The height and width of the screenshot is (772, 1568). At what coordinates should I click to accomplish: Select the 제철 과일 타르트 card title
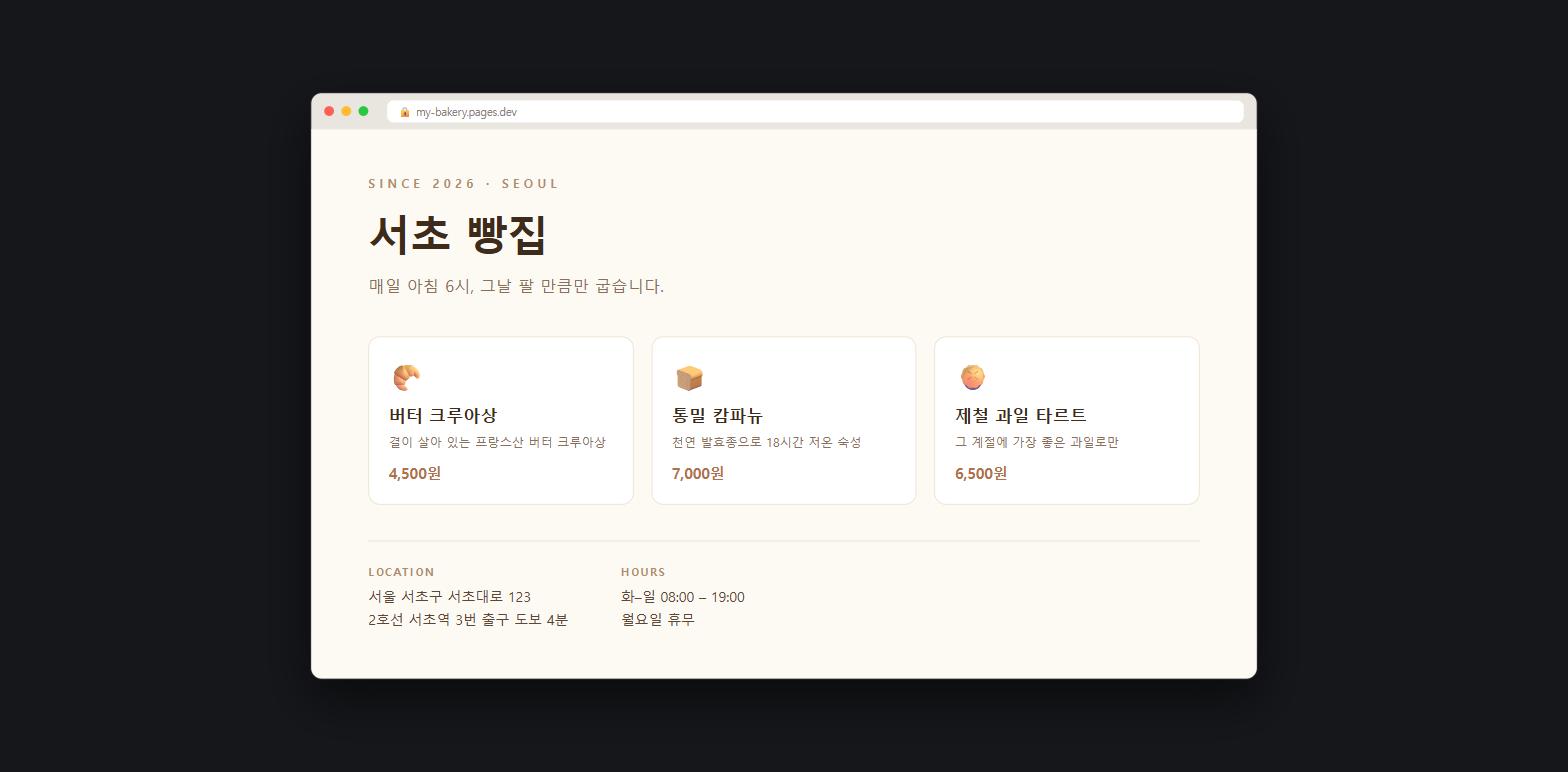pos(1021,415)
